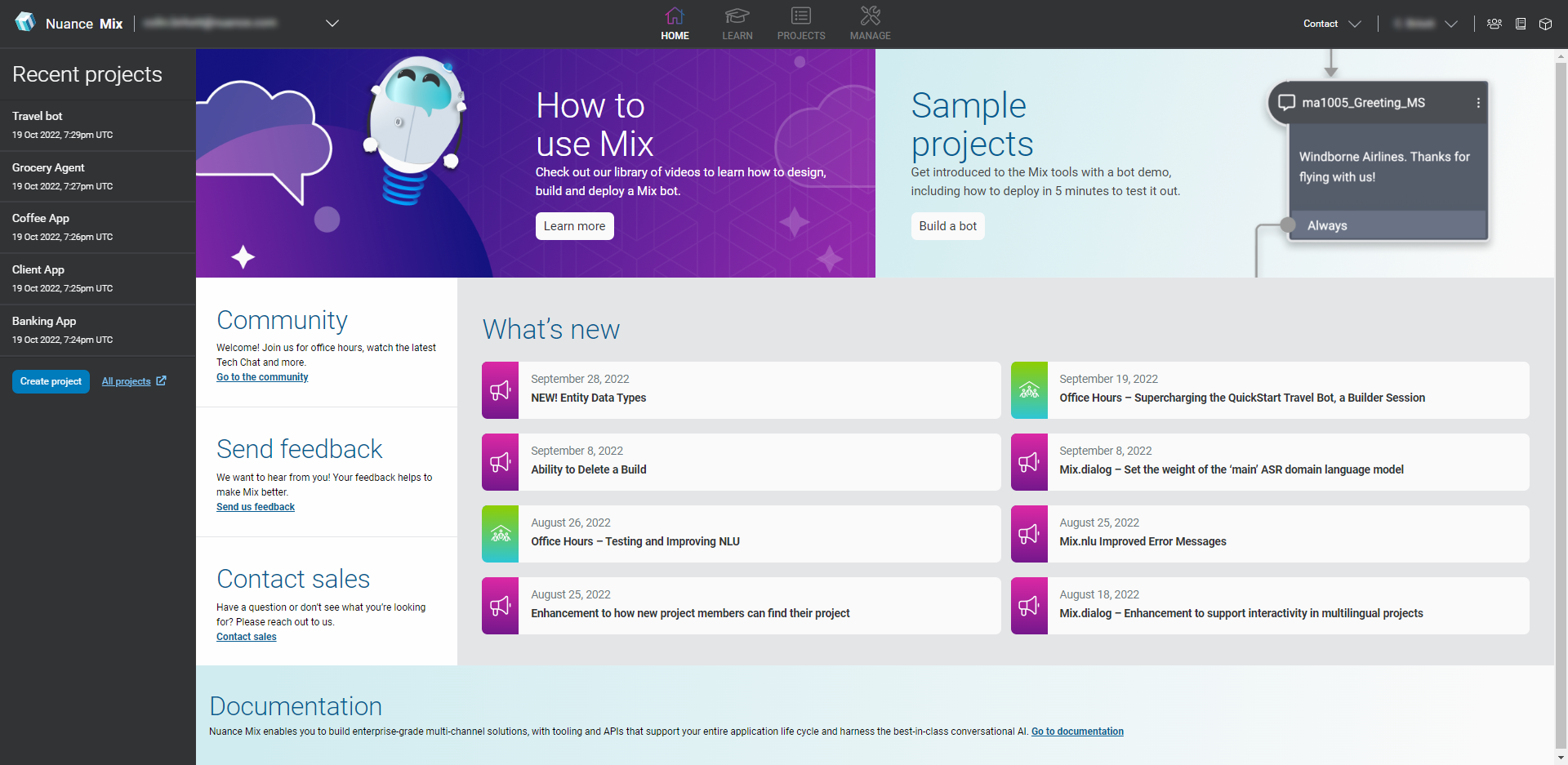Click the Create project button
This screenshot has width=1568, height=765.
(51, 381)
